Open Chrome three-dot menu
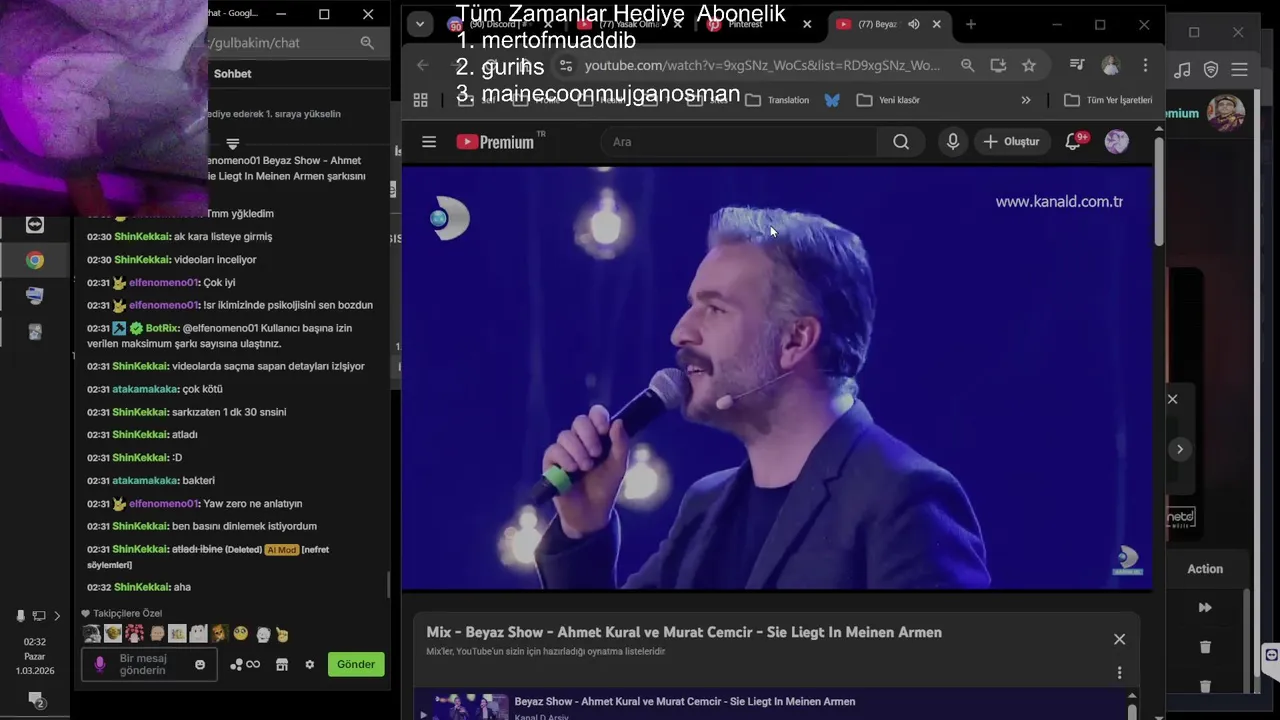 click(1145, 65)
